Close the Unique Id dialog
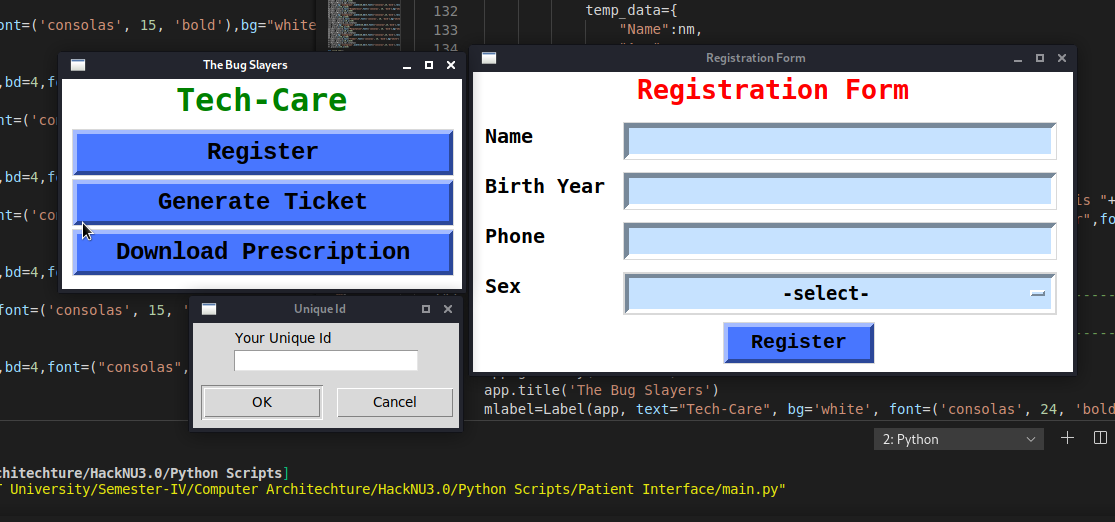The width and height of the screenshot is (1115, 522). 448,309
